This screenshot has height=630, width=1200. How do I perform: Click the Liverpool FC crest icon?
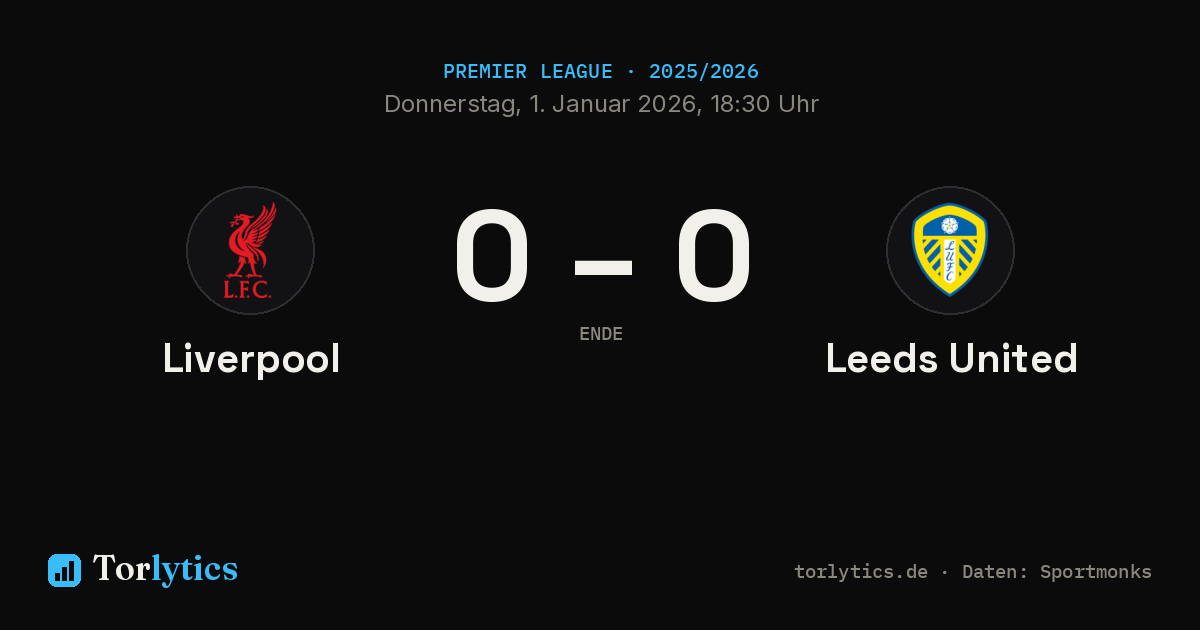(250, 250)
